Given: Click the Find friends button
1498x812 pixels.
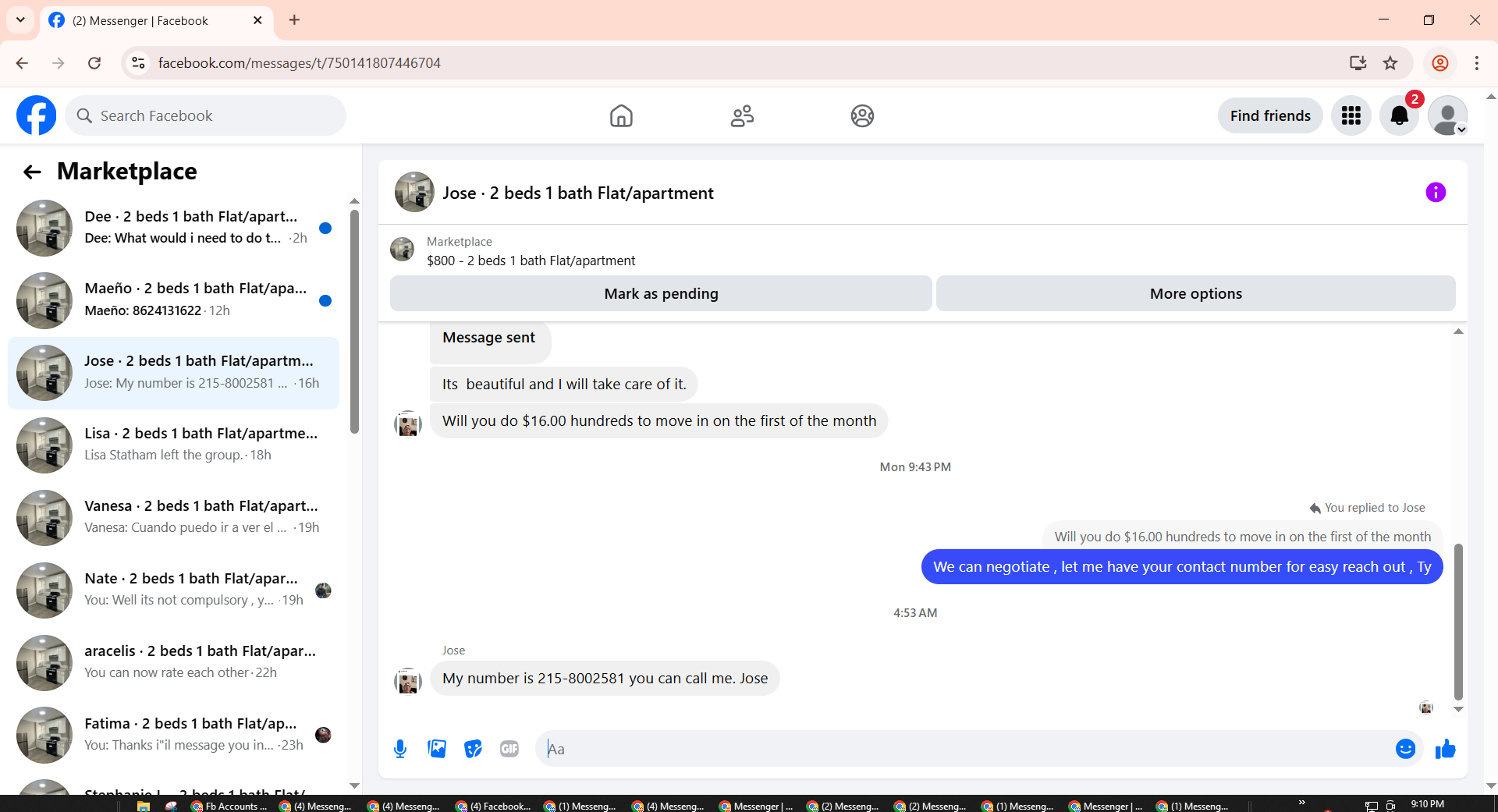Looking at the screenshot, I should tap(1270, 115).
